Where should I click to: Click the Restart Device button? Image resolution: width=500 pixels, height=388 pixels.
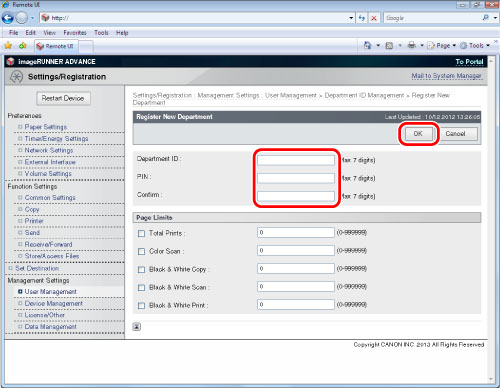[x=63, y=98]
